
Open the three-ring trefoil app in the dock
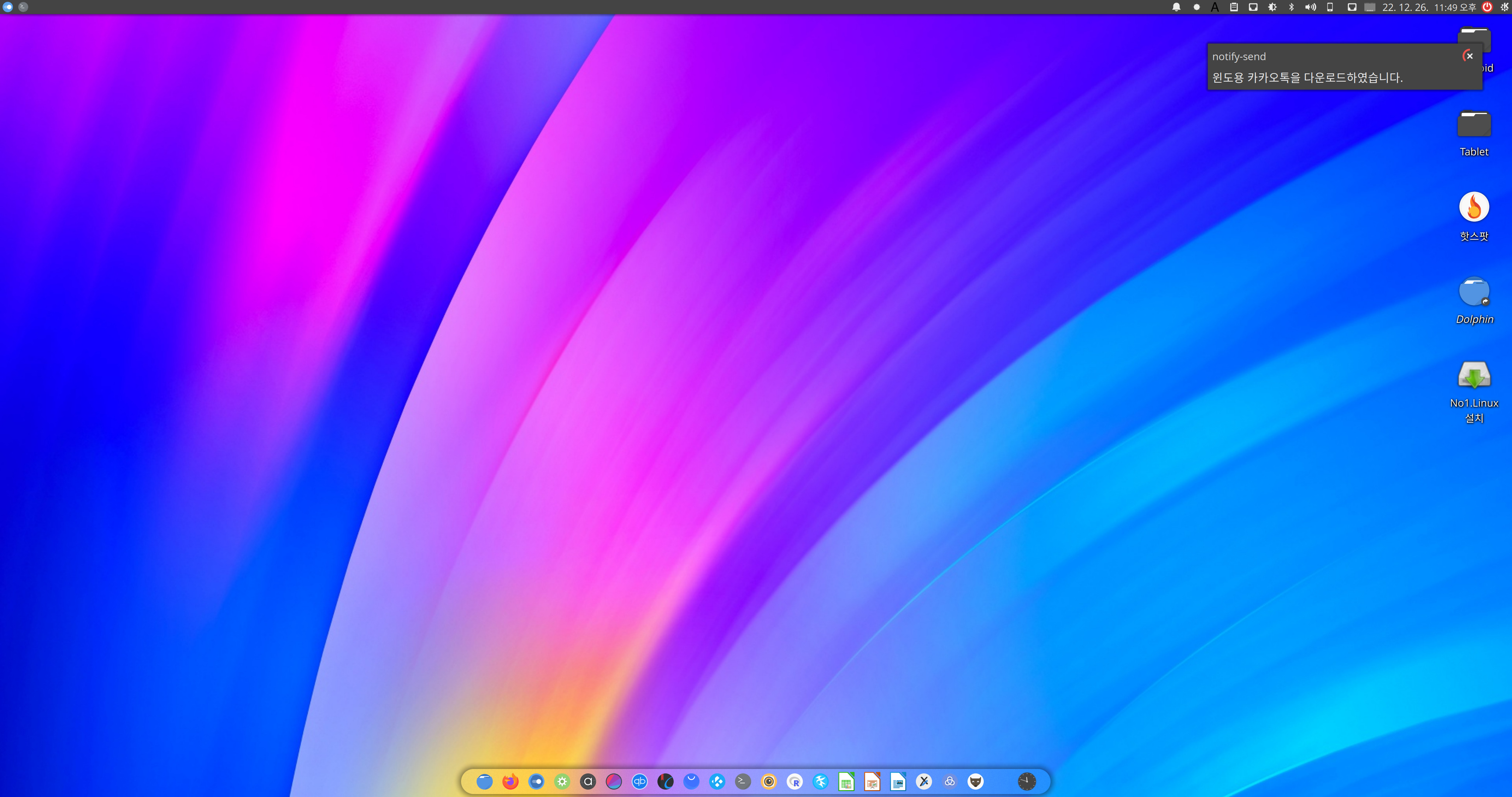(x=950, y=782)
